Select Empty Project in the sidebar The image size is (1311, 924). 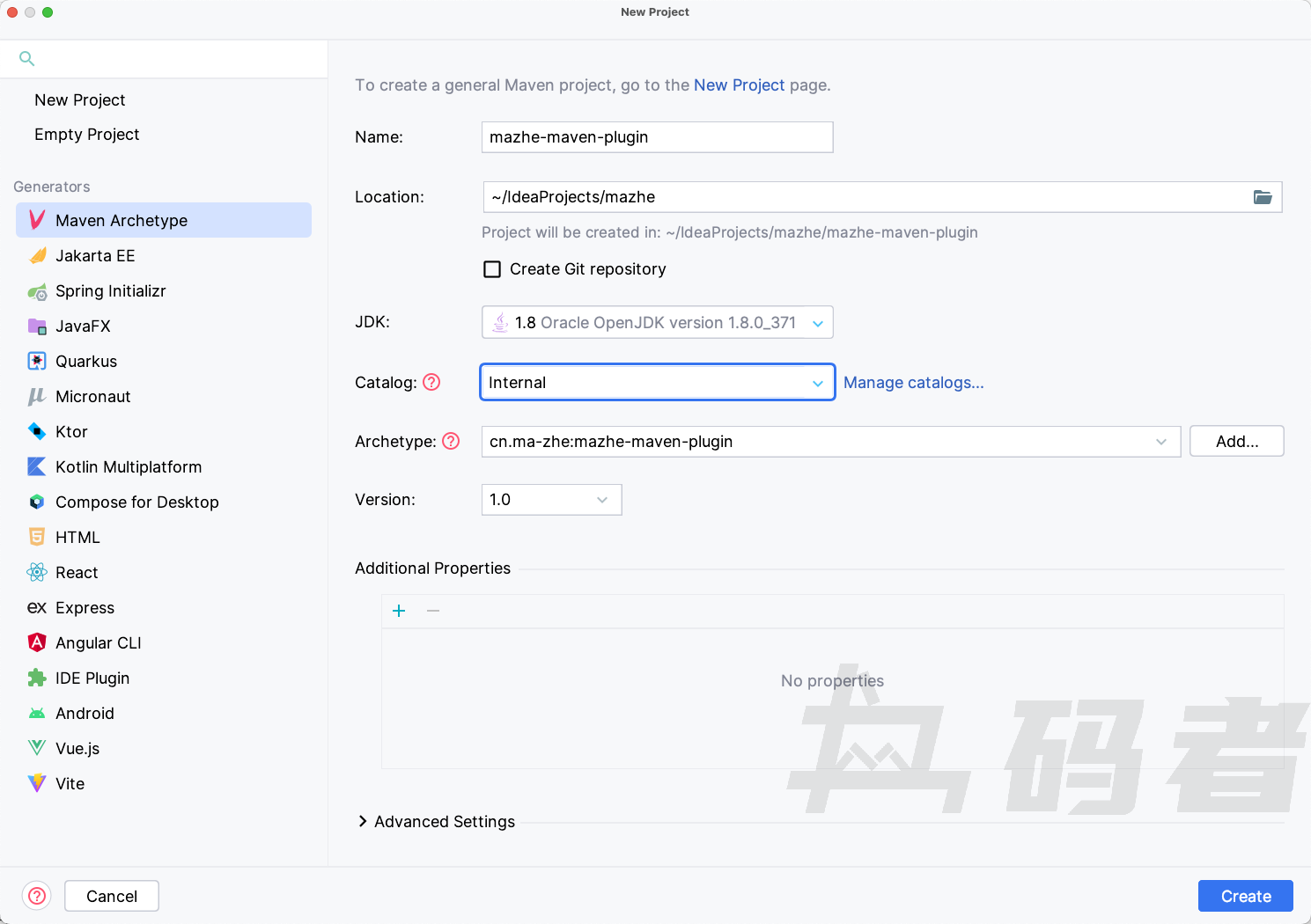pos(86,135)
